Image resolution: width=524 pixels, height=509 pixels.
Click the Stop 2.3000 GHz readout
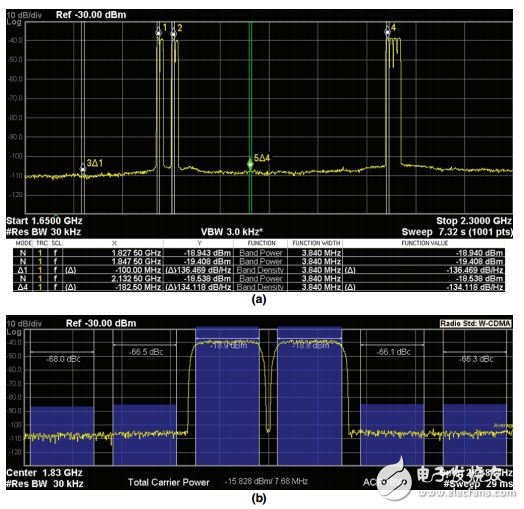click(474, 221)
